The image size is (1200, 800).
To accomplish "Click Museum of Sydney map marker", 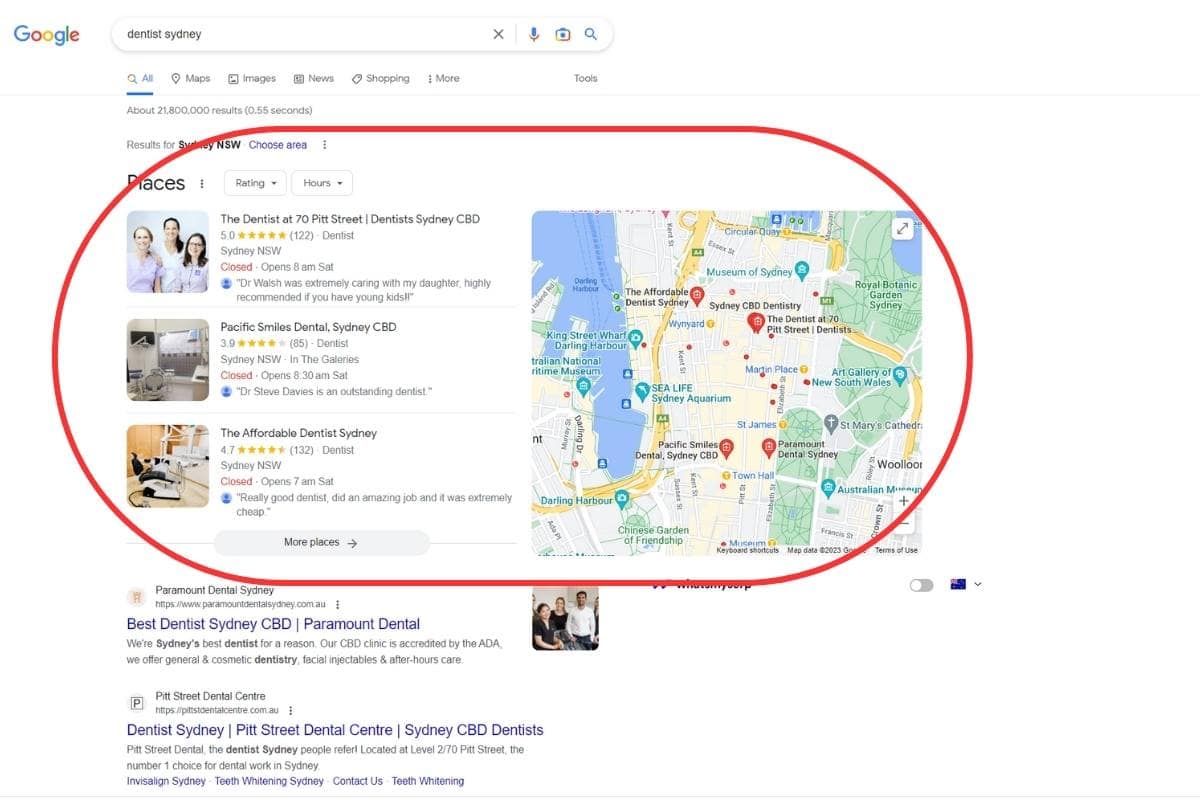I will click(x=801, y=271).
